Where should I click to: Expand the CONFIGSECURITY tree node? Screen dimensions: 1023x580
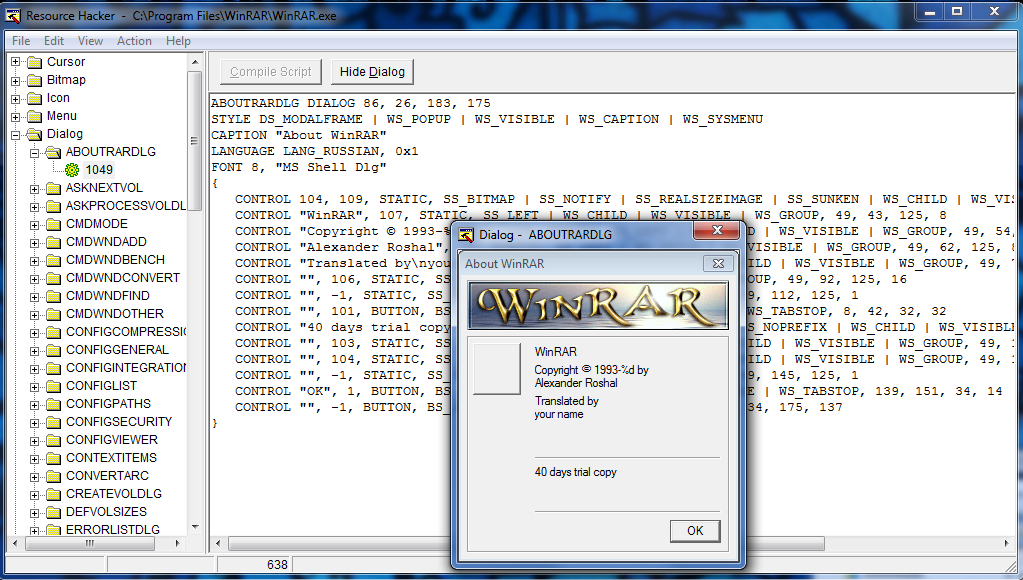[x=35, y=423]
